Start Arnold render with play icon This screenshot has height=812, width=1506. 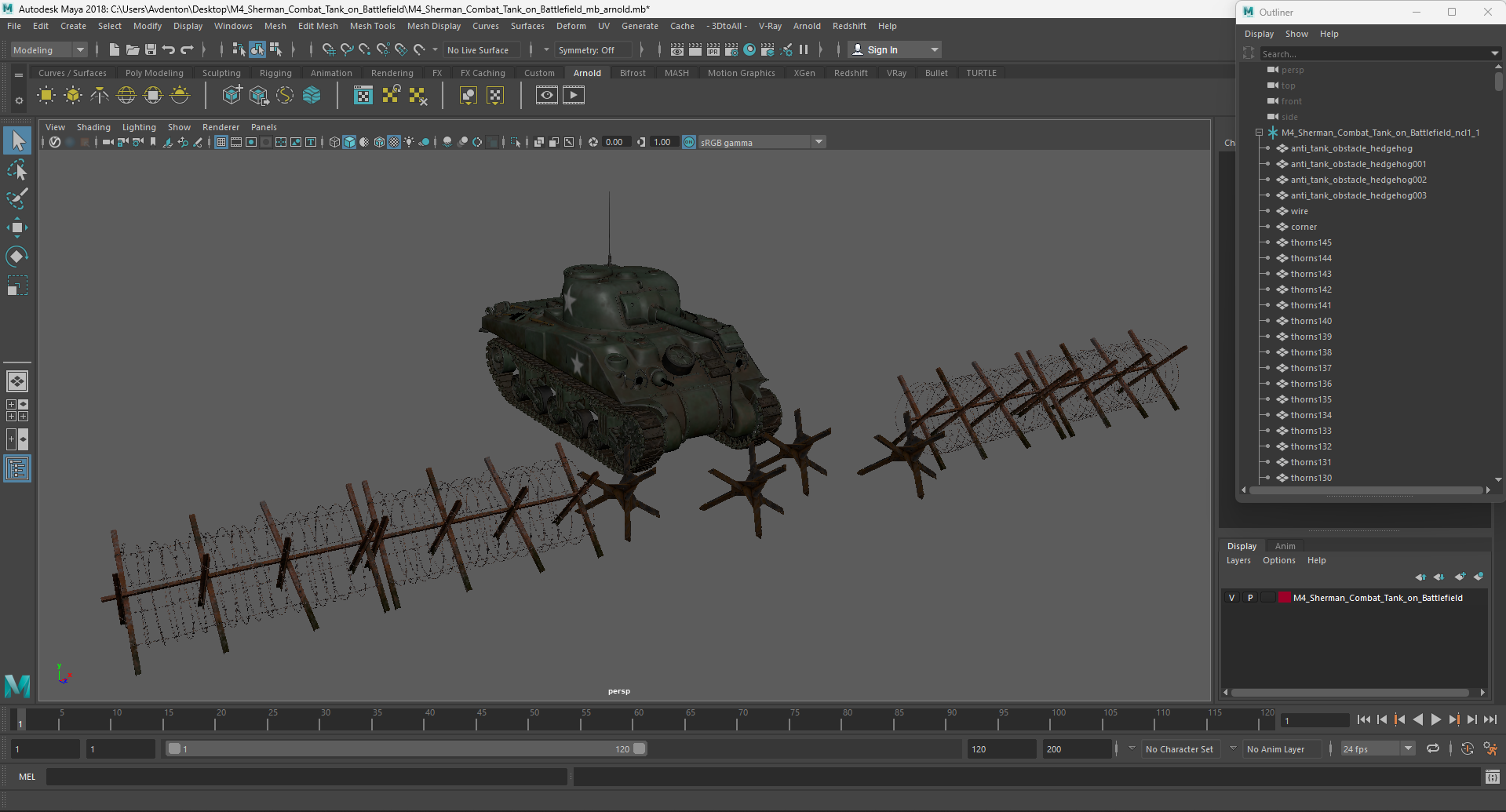[574, 96]
